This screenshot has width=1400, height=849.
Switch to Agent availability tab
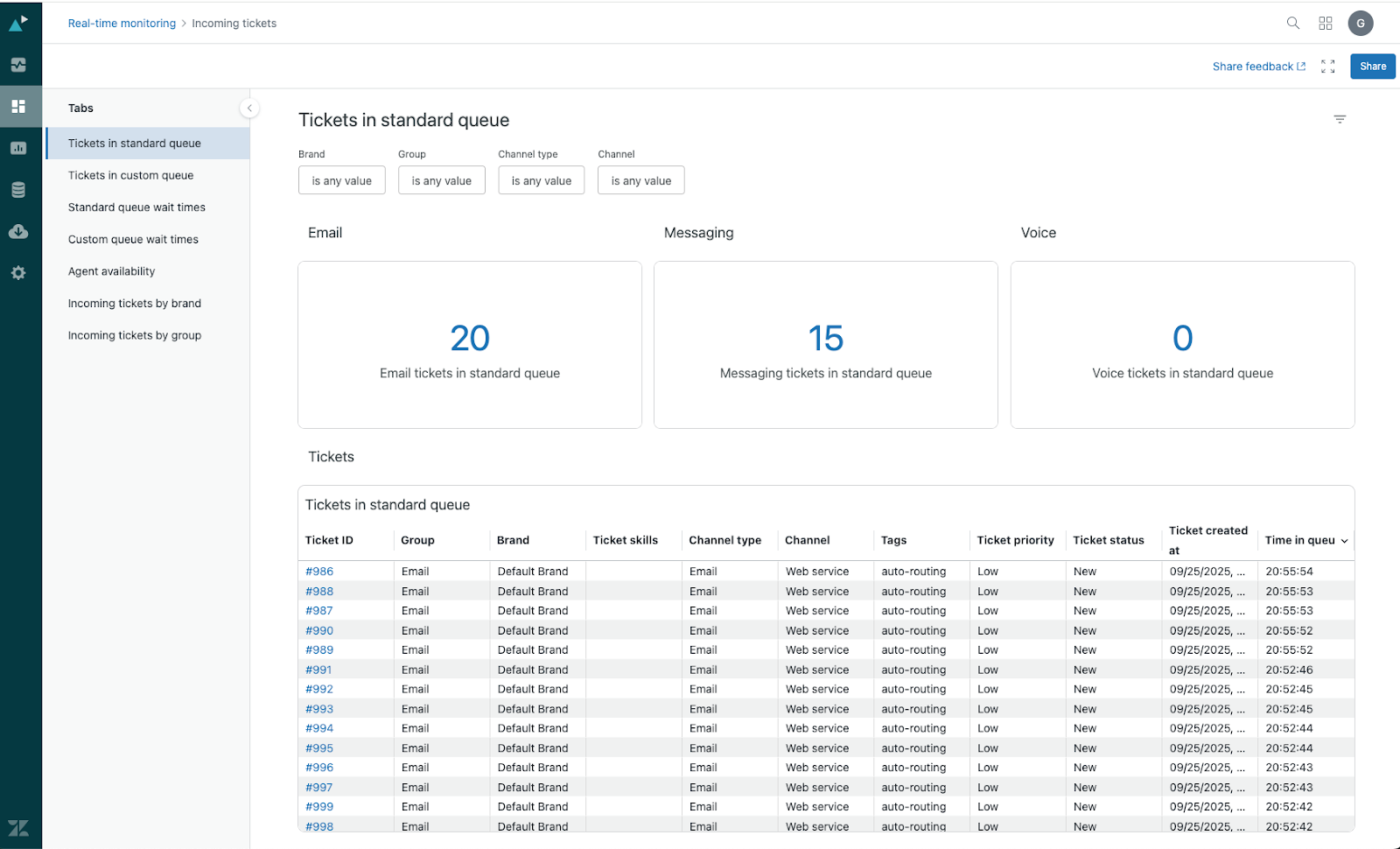[x=111, y=271]
